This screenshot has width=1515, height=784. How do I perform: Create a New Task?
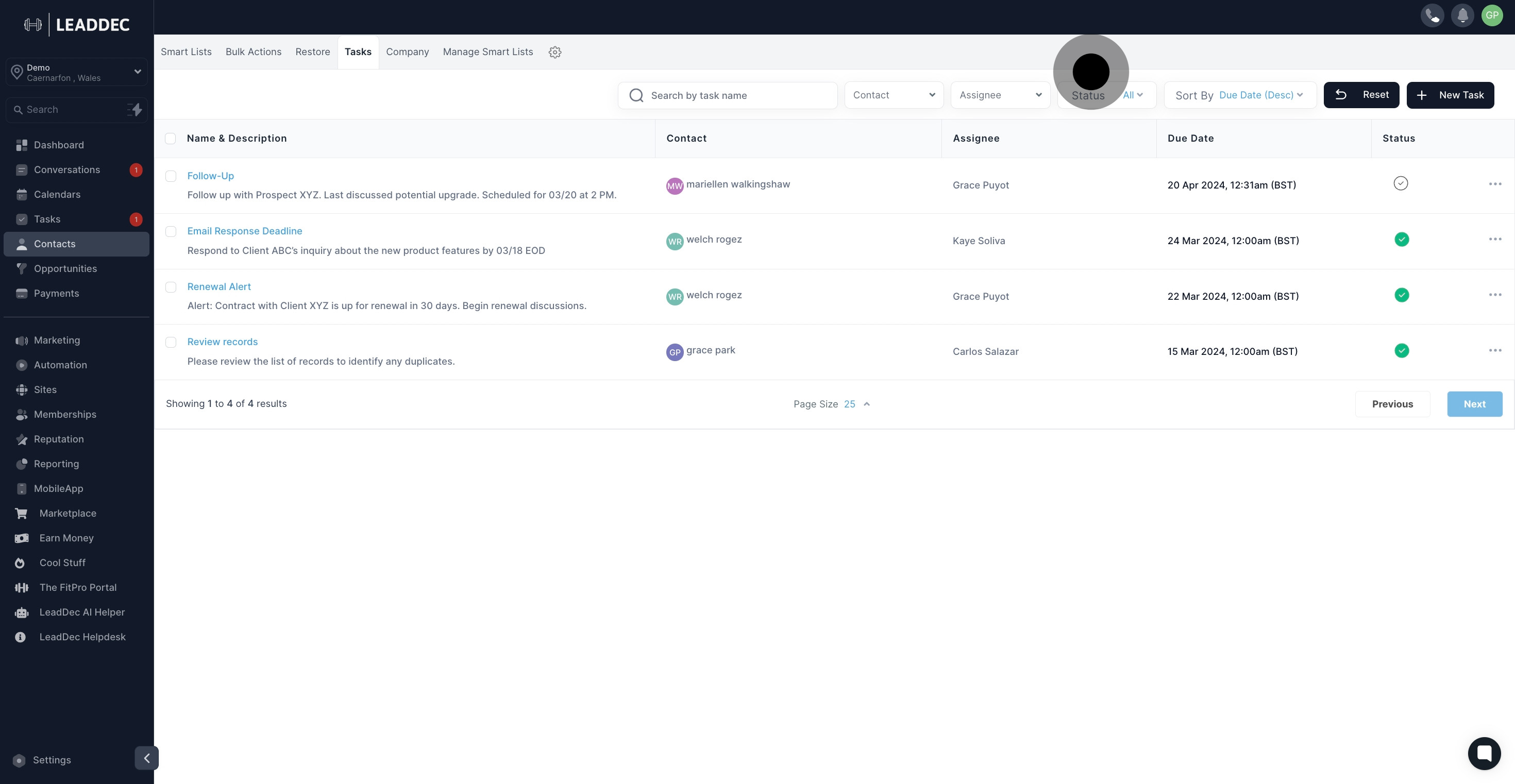click(1450, 95)
